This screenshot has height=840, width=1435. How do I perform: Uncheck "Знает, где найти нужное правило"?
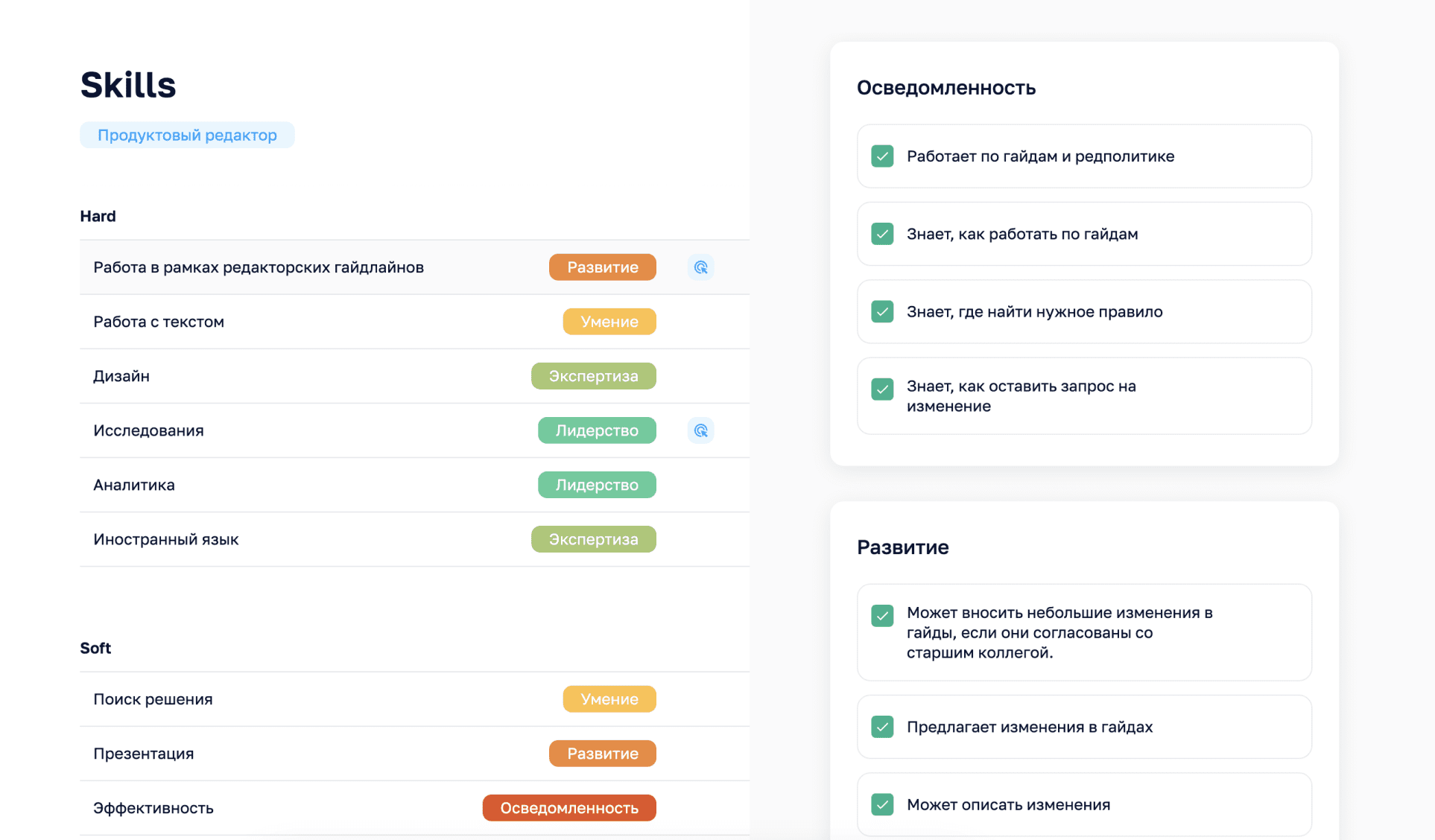click(881, 311)
